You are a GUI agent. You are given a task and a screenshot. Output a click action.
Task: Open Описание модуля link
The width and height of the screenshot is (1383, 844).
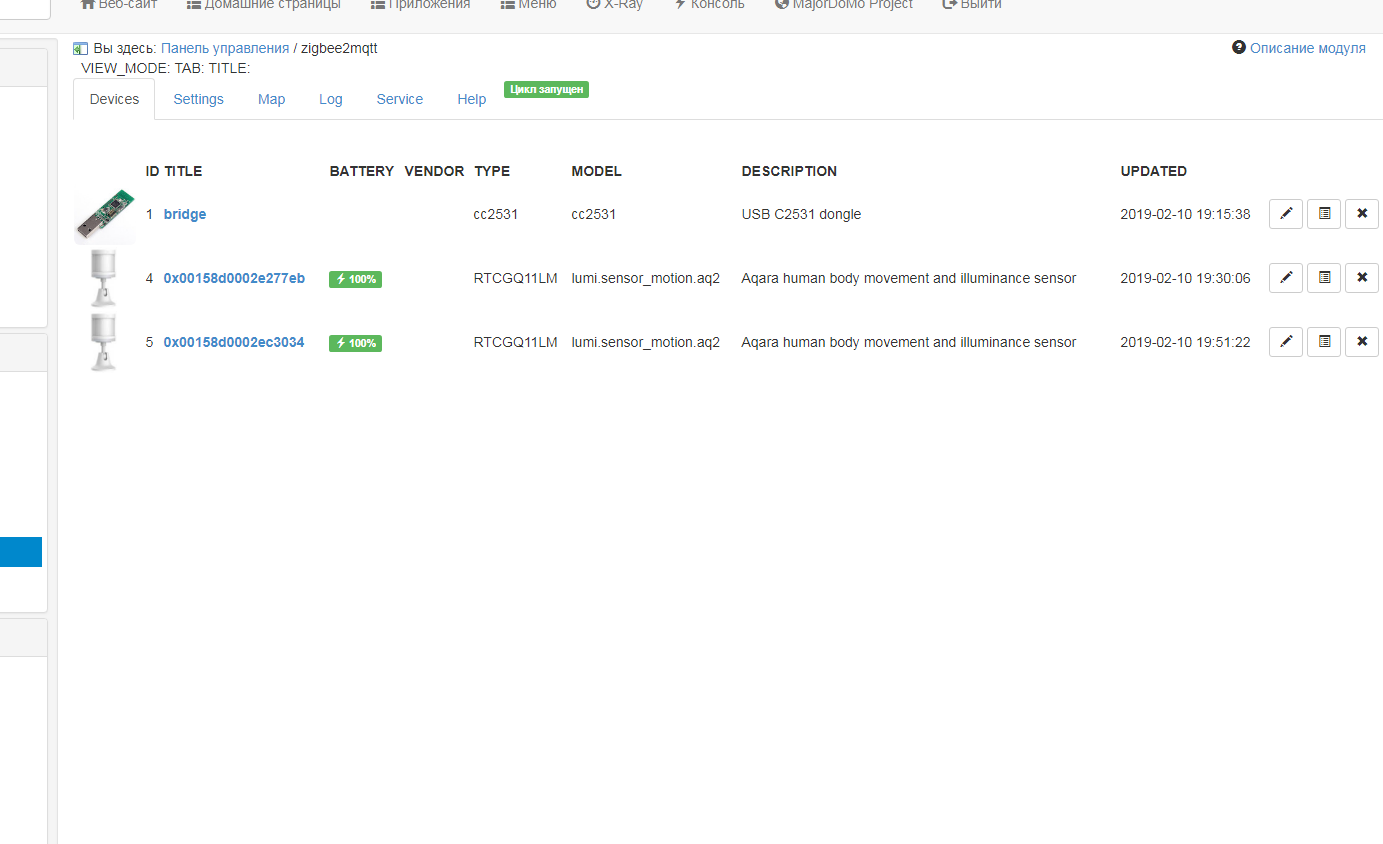1308,48
